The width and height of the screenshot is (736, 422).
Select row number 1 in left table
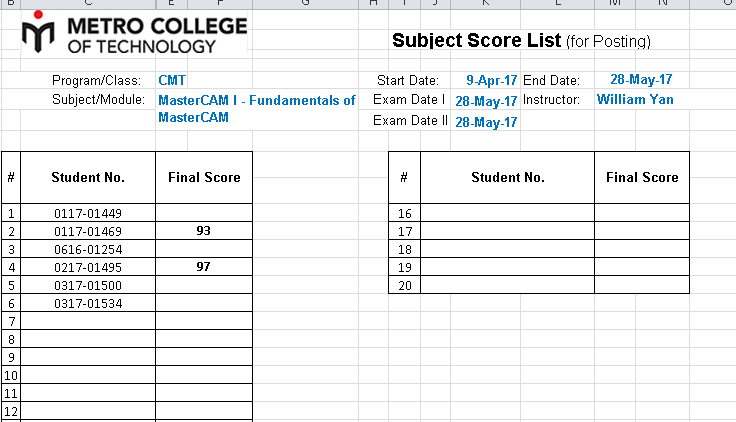pyautogui.click(x=11, y=213)
